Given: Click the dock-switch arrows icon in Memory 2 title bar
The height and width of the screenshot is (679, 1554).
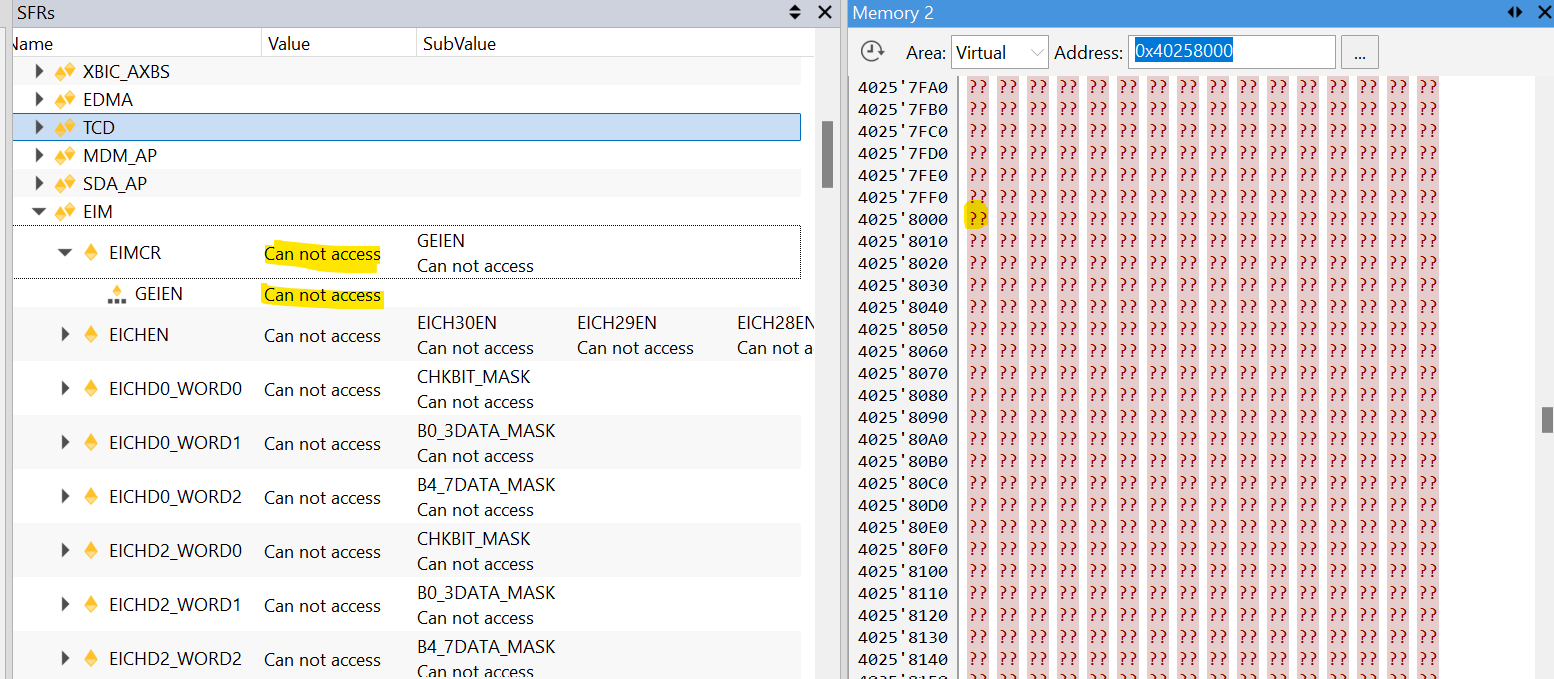Looking at the screenshot, I should [x=1513, y=12].
